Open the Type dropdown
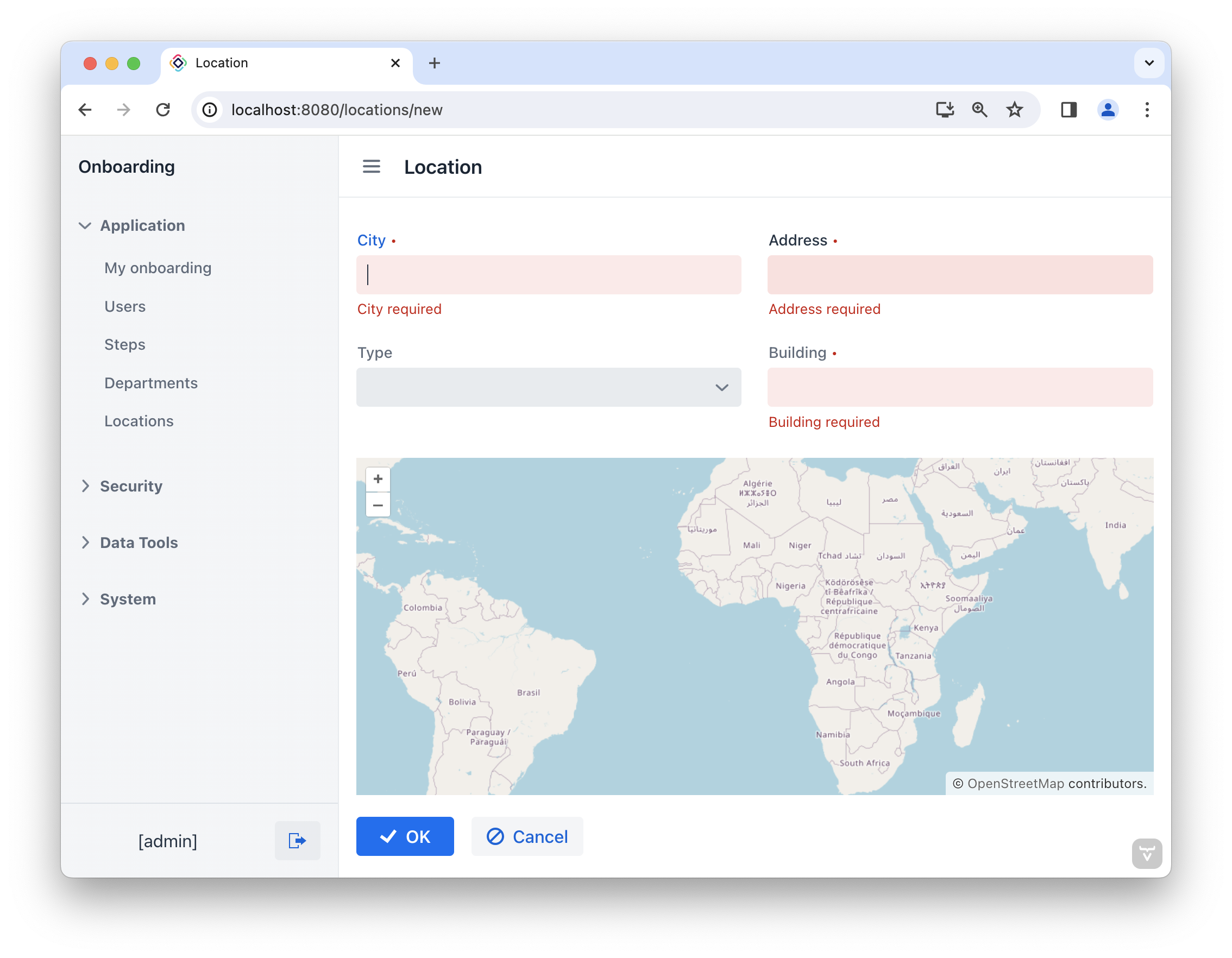This screenshot has width=1232, height=958. point(548,387)
